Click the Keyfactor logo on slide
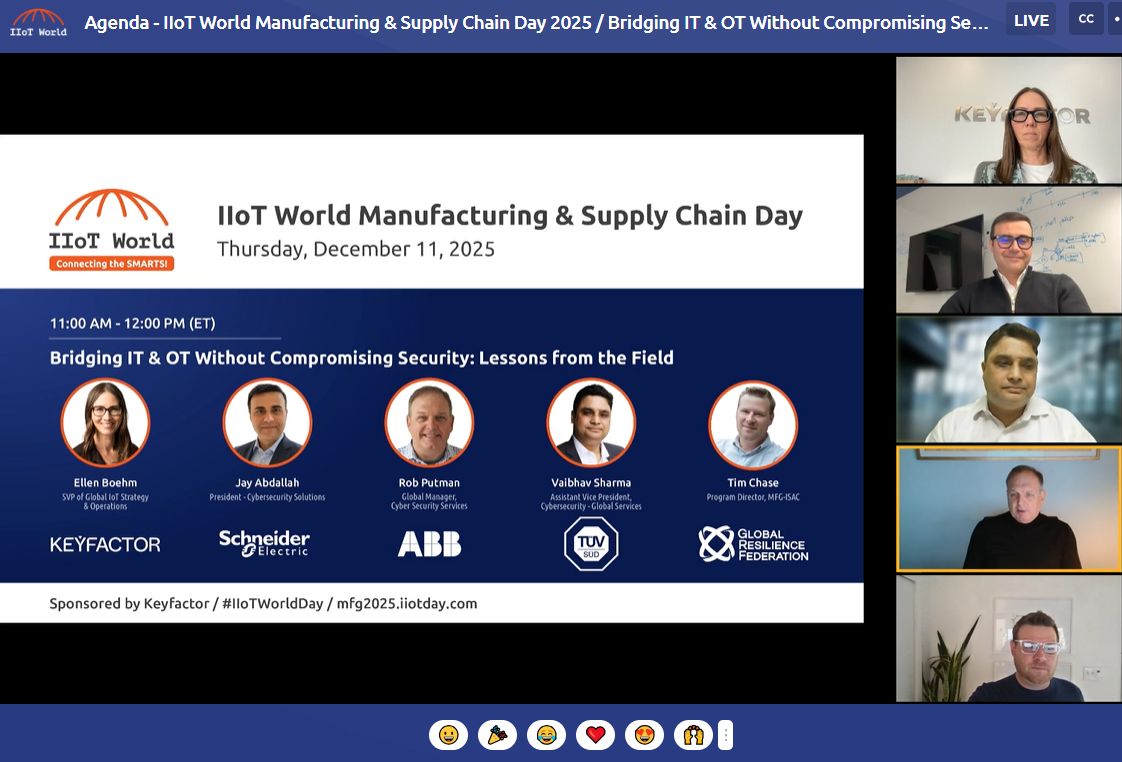 click(x=105, y=544)
